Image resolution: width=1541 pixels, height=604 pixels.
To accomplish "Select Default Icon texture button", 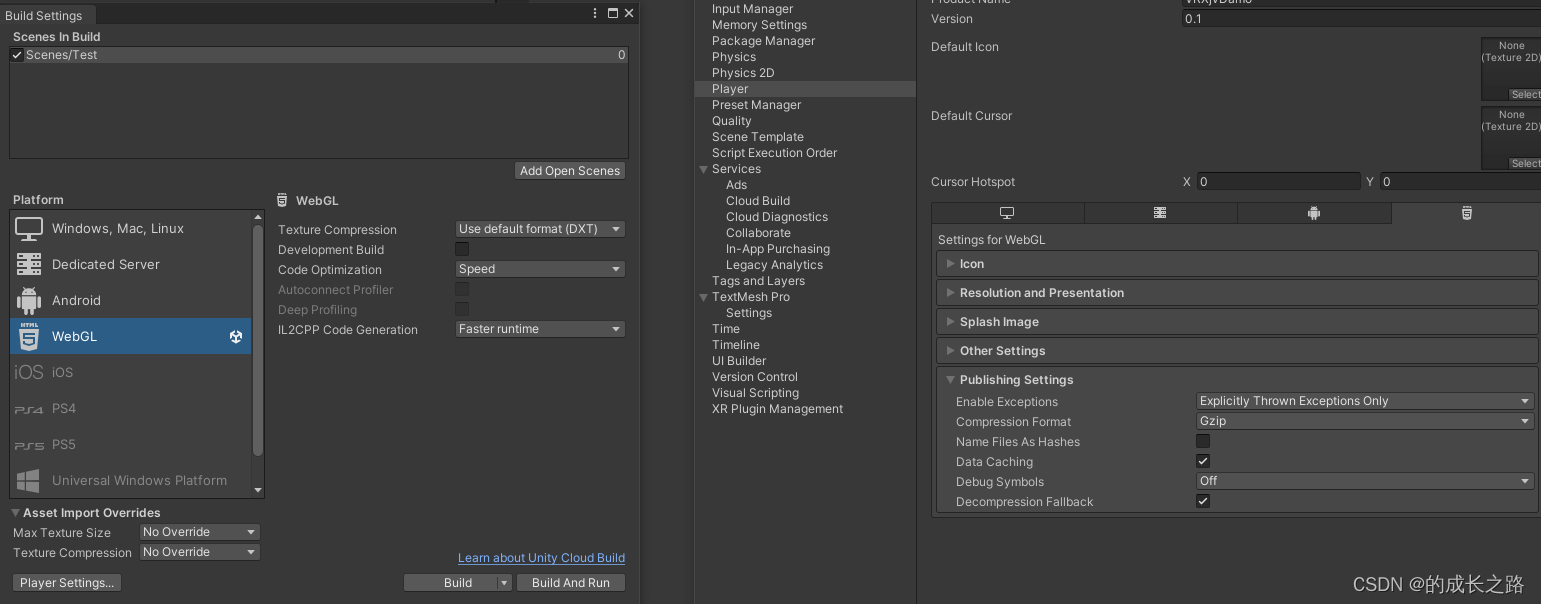I will (x=1525, y=95).
